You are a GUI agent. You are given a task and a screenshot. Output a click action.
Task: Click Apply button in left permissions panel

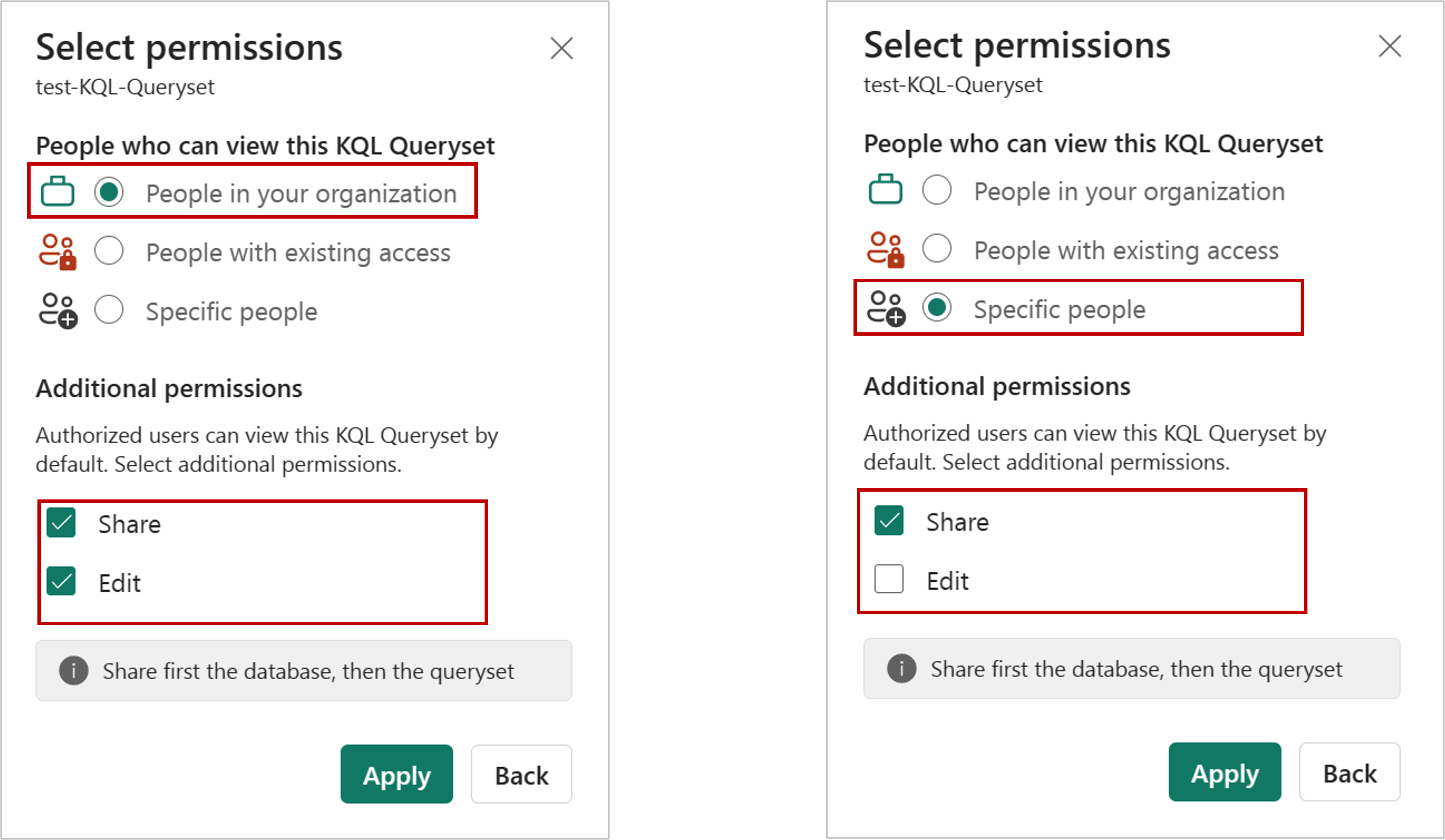coord(395,773)
